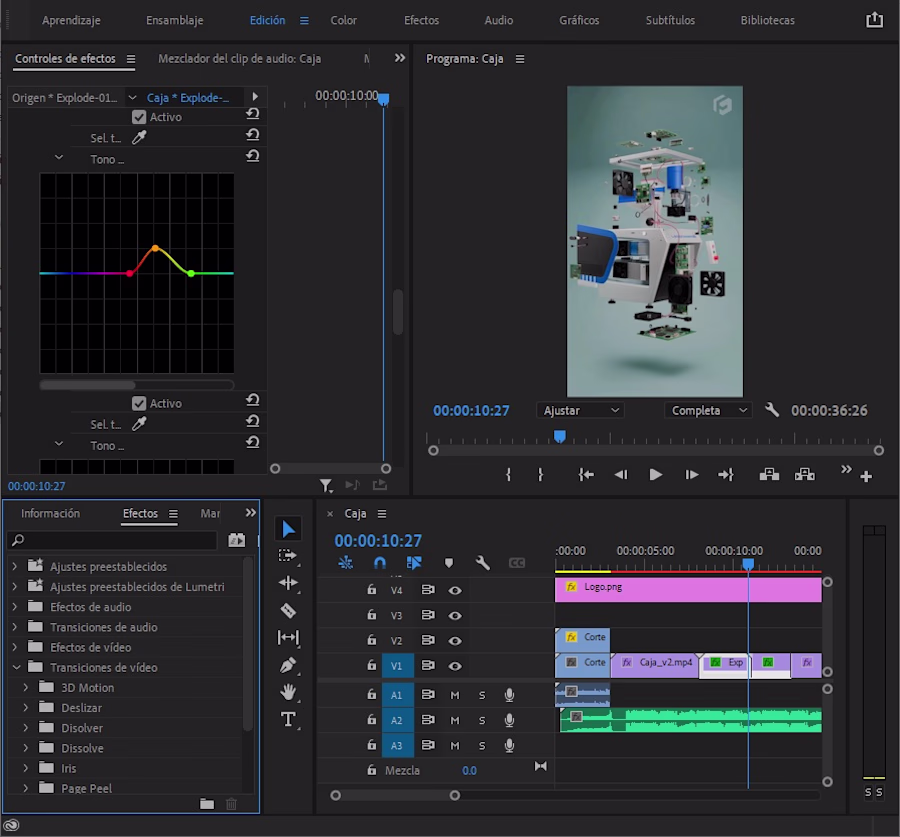Screen dimensions: 900x837
Task: Toggle V2 track output eye
Action: [455, 641]
